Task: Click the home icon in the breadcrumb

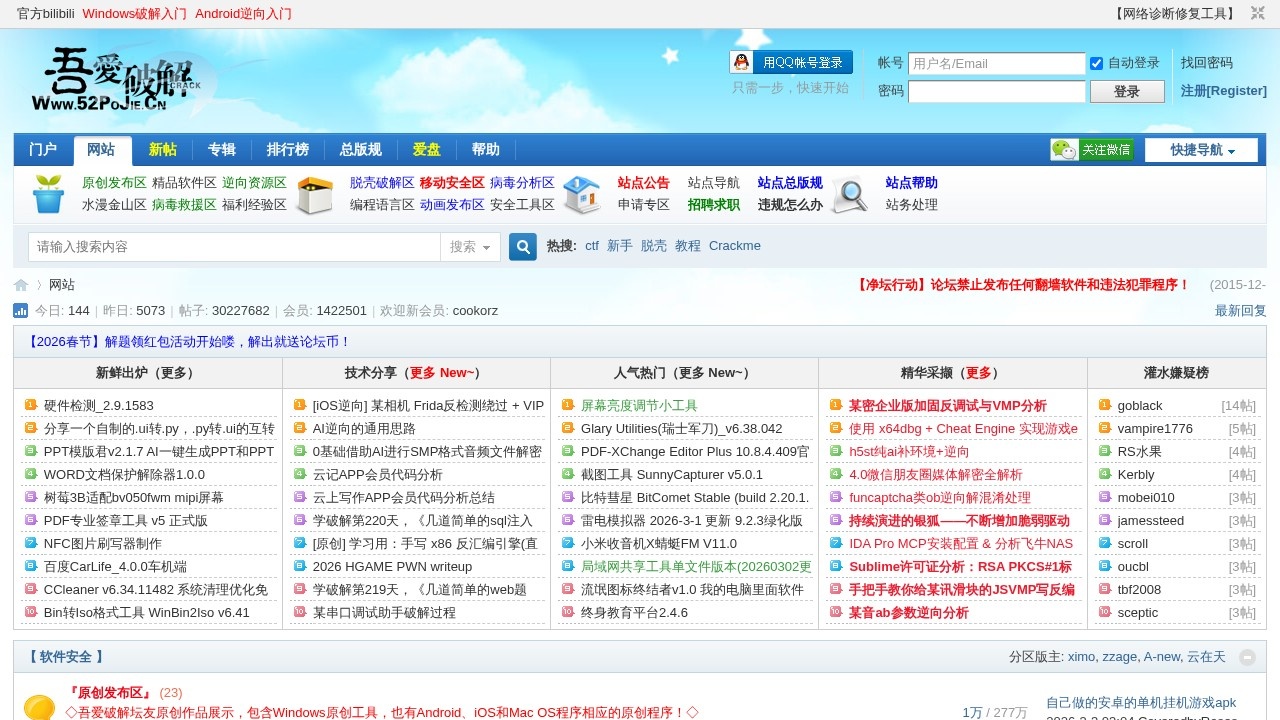Action: [20, 285]
